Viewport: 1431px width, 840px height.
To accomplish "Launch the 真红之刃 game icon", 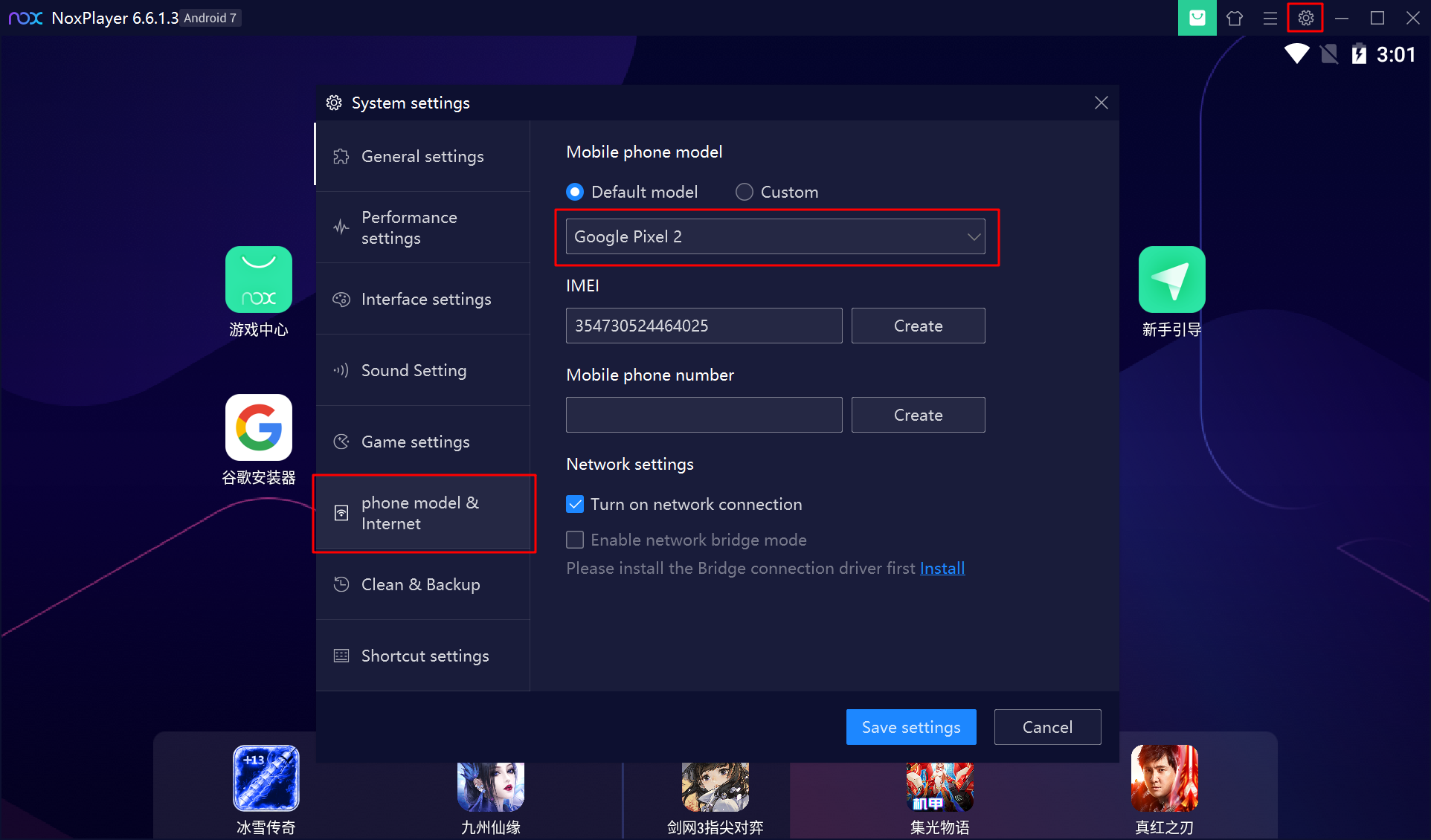I will [x=1165, y=778].
